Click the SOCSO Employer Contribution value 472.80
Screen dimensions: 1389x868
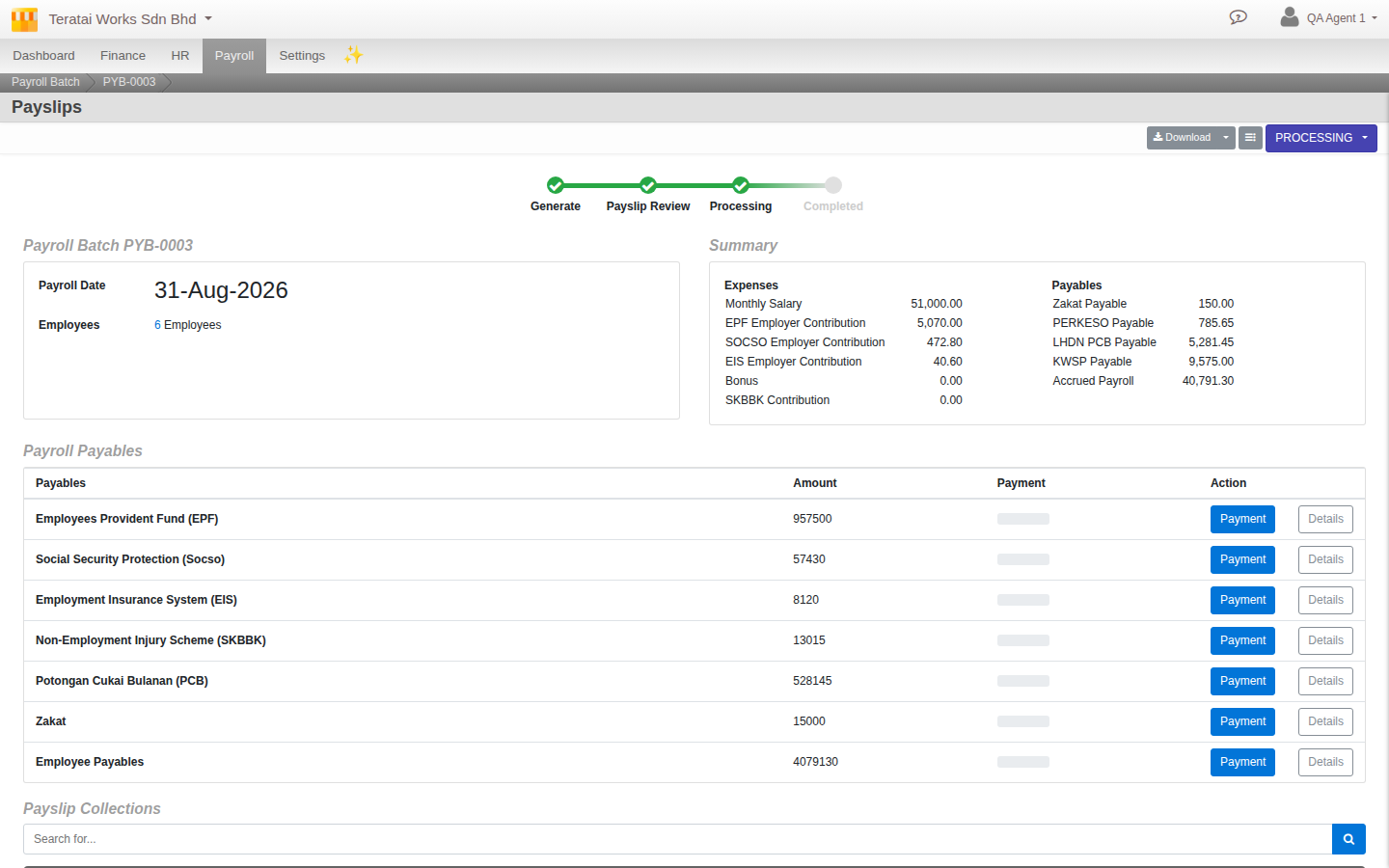(x=944, y=342)
